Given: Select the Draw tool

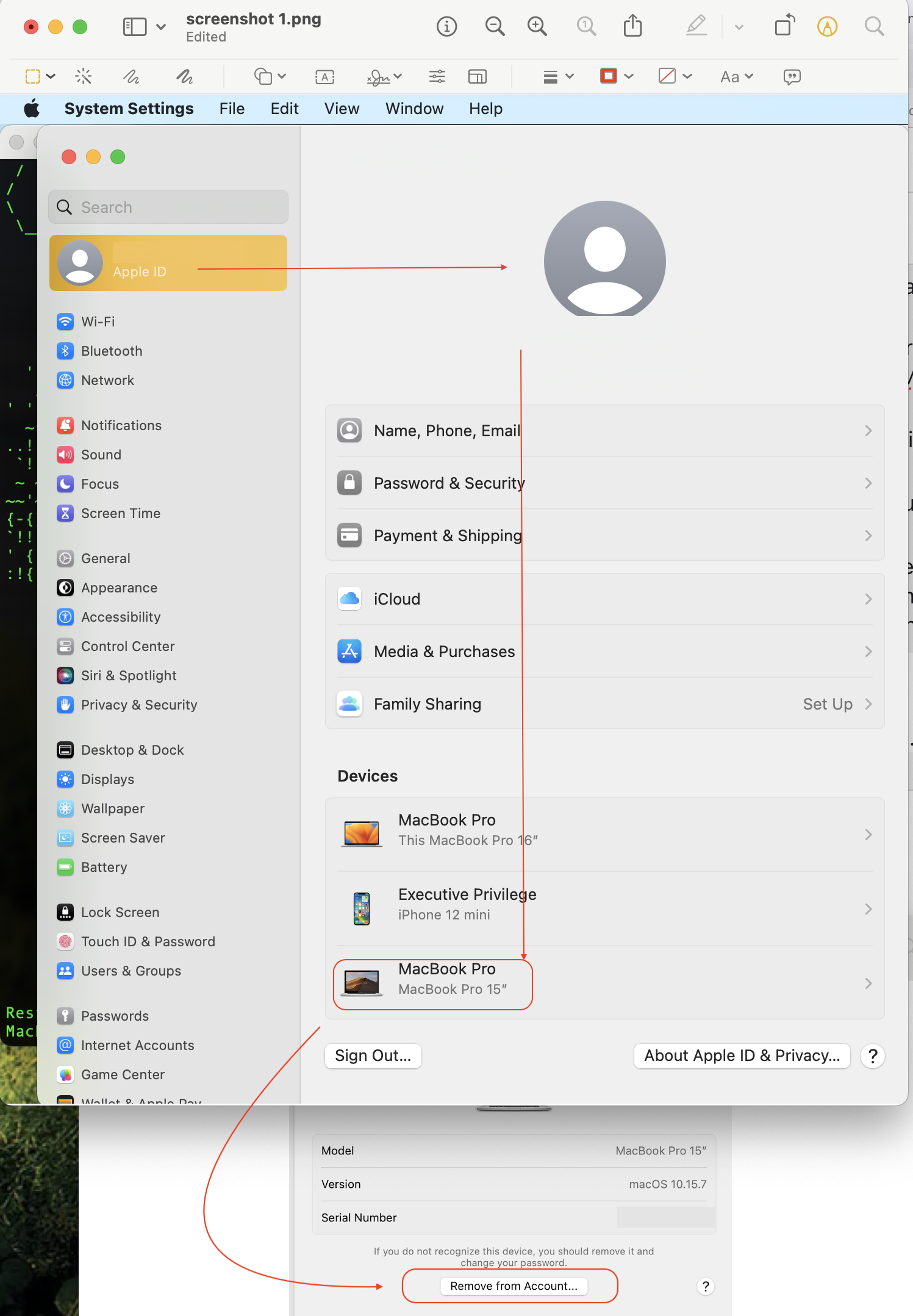Looking at the screenshot, I should pos(184,76).
